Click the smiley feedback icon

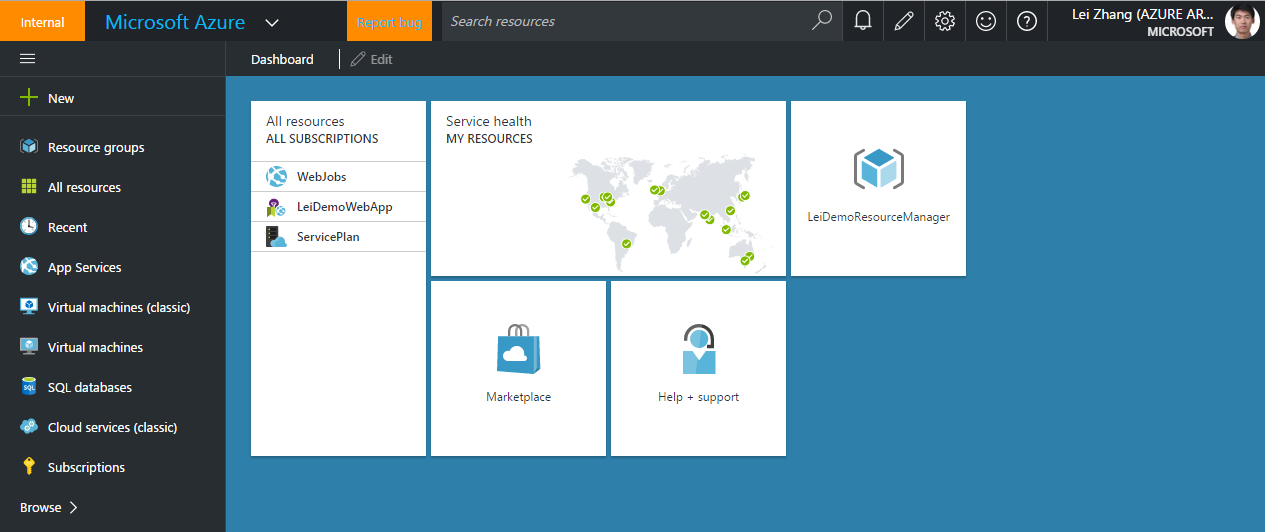pyautogui.click(x=986, y=21)
